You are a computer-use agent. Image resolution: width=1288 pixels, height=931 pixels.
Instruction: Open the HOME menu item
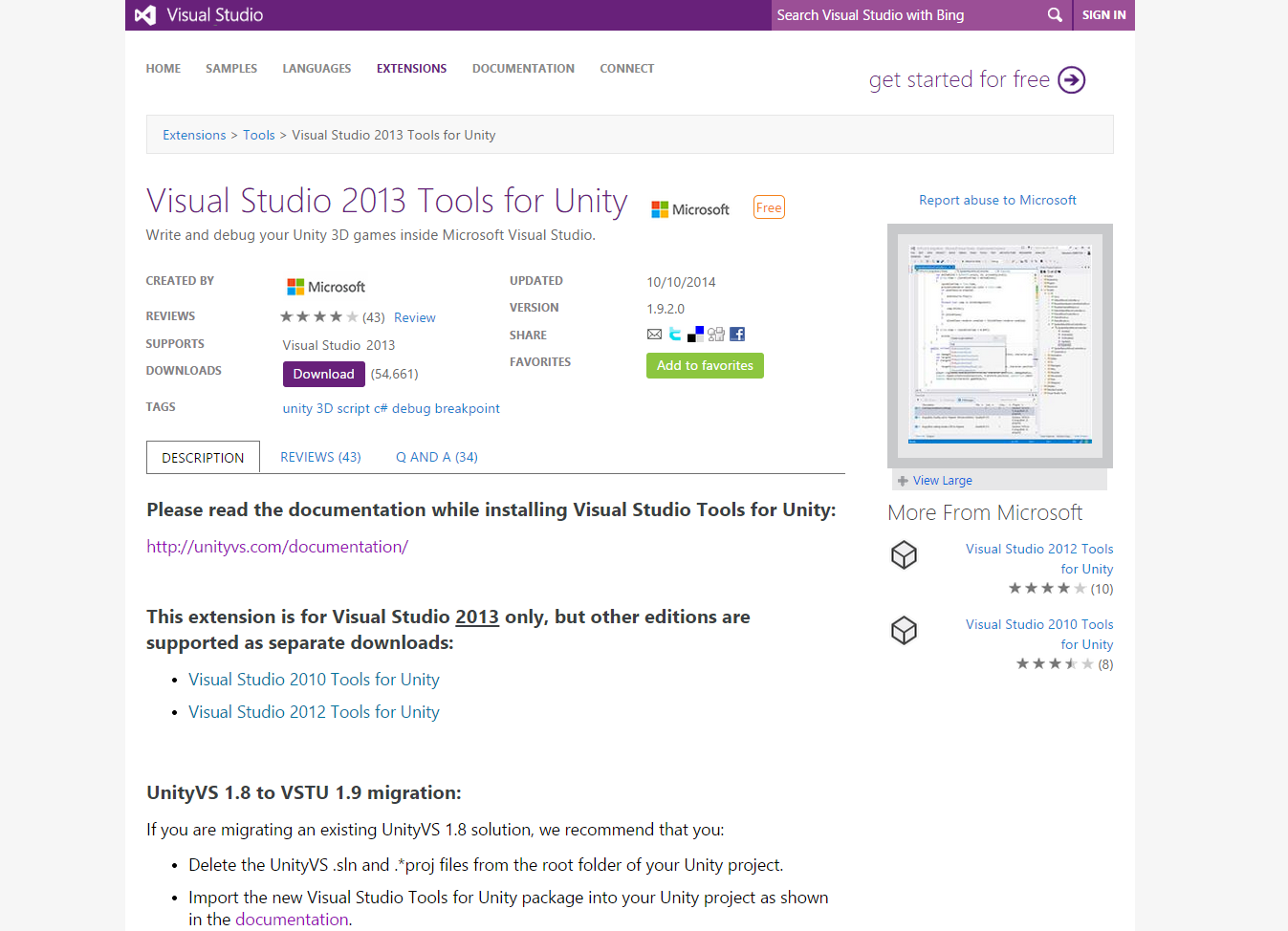coord(164,69)
